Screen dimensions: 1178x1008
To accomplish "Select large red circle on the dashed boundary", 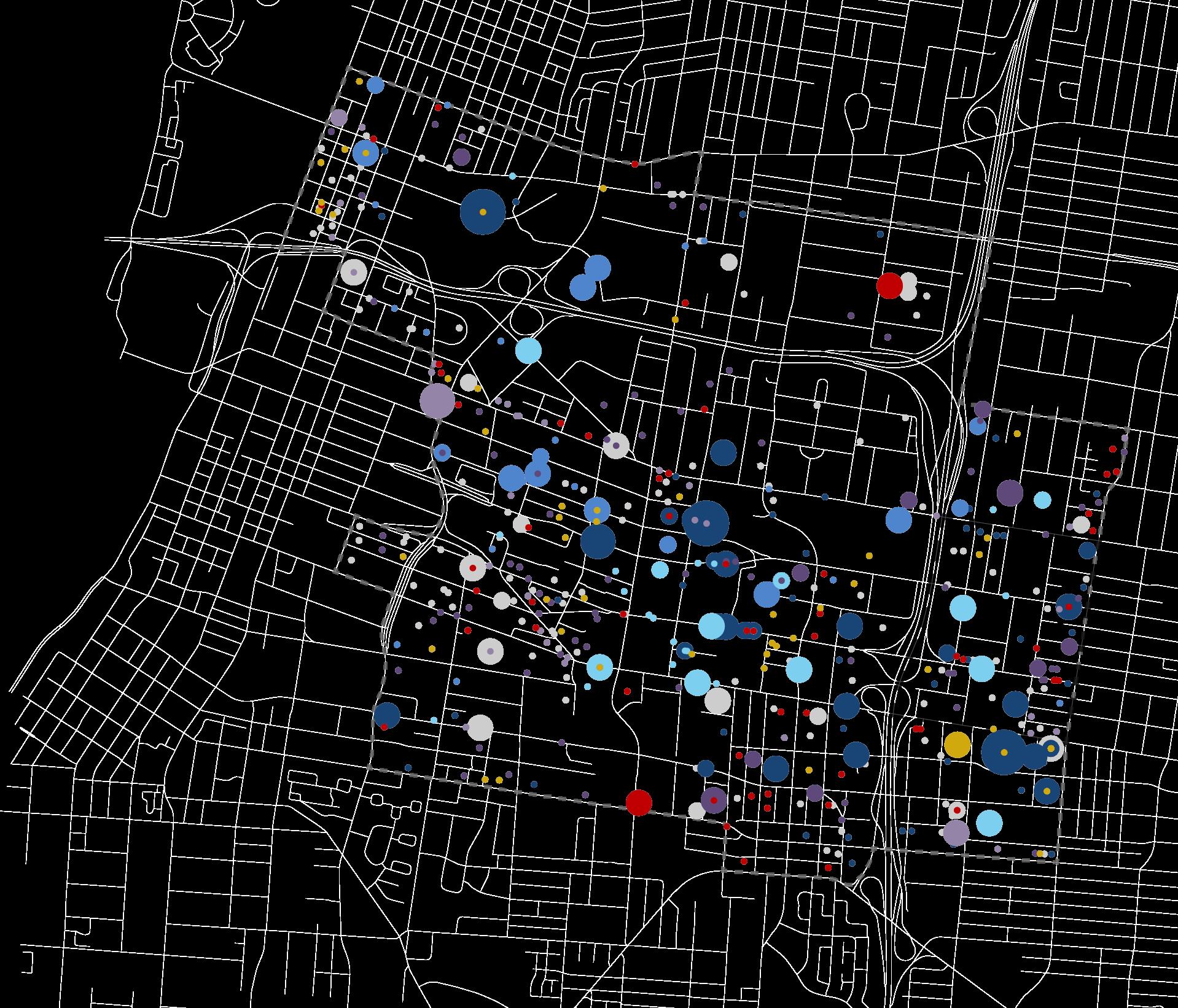I will pos(639,802).
